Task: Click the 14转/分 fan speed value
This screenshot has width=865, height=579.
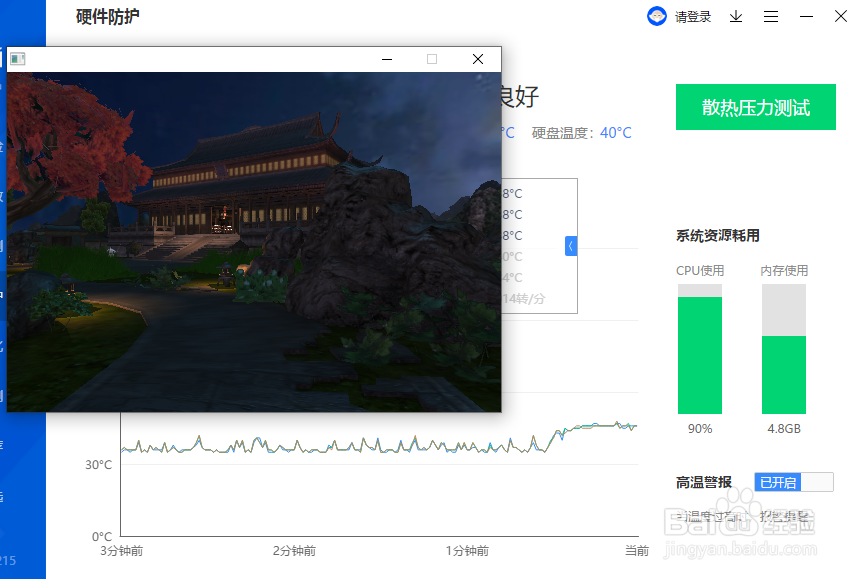Action: click(524, 298)
